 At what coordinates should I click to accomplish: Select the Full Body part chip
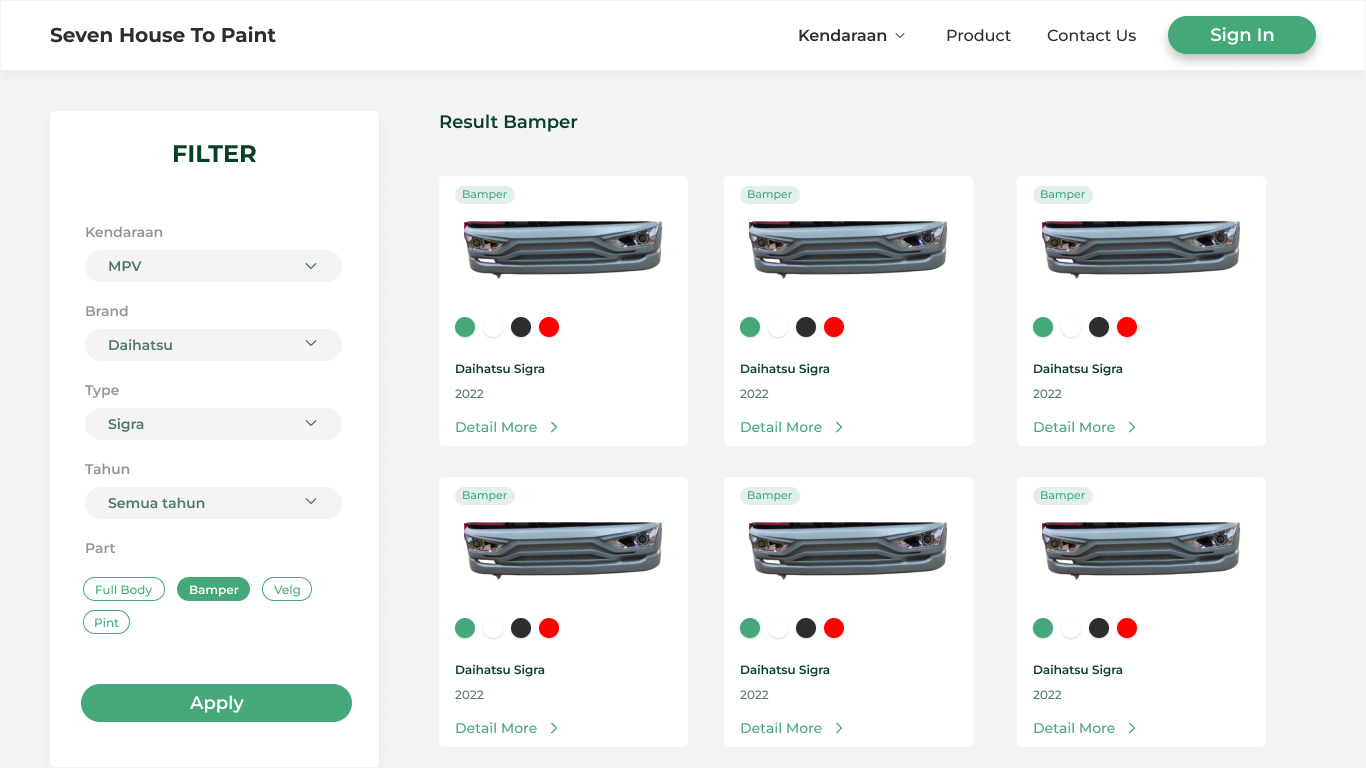pyautogui.click(x=124, y=589)
